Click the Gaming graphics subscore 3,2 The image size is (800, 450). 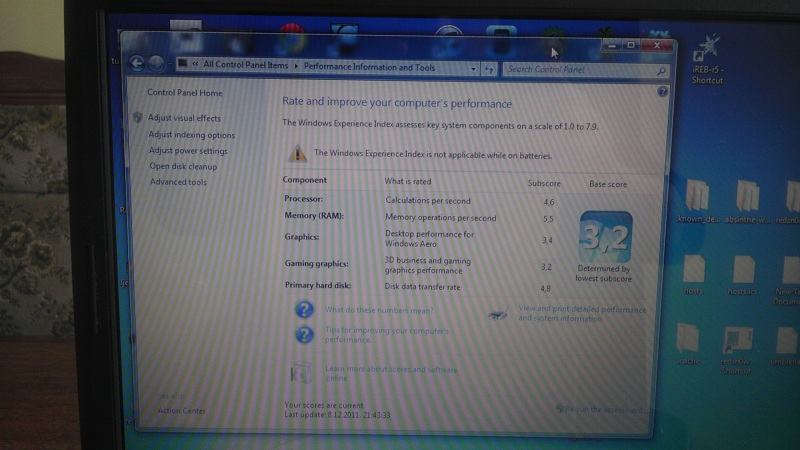[546, 267]
